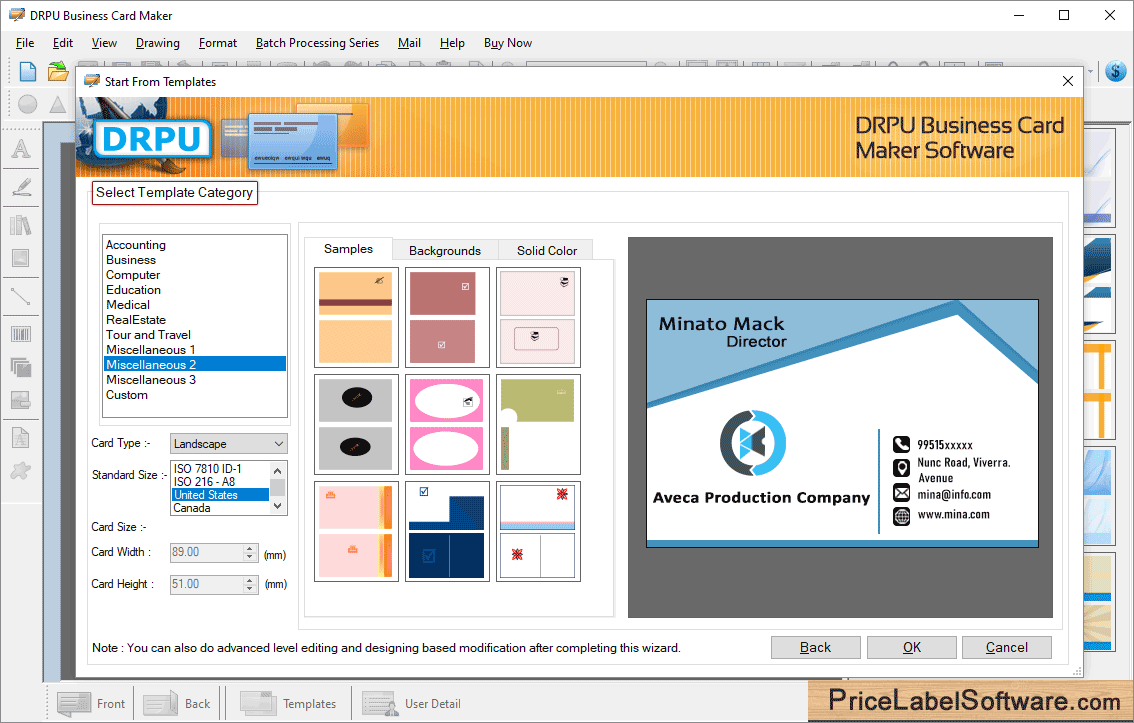The image size is (1134, 723).
Task: Decrease Card Width with down stepper
Action: point(250,557)
